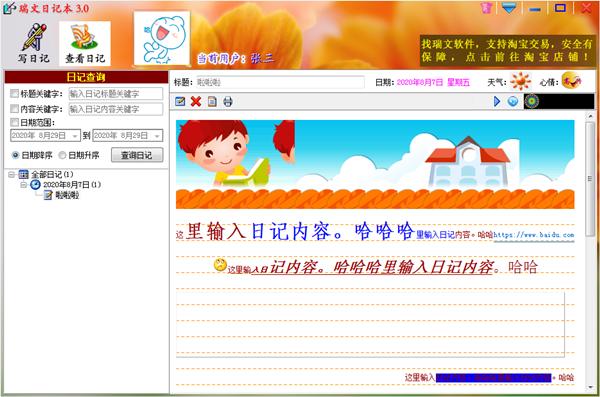Click the colorful disc music visualizer icon
Screen dimensions: 600x397
532,101
